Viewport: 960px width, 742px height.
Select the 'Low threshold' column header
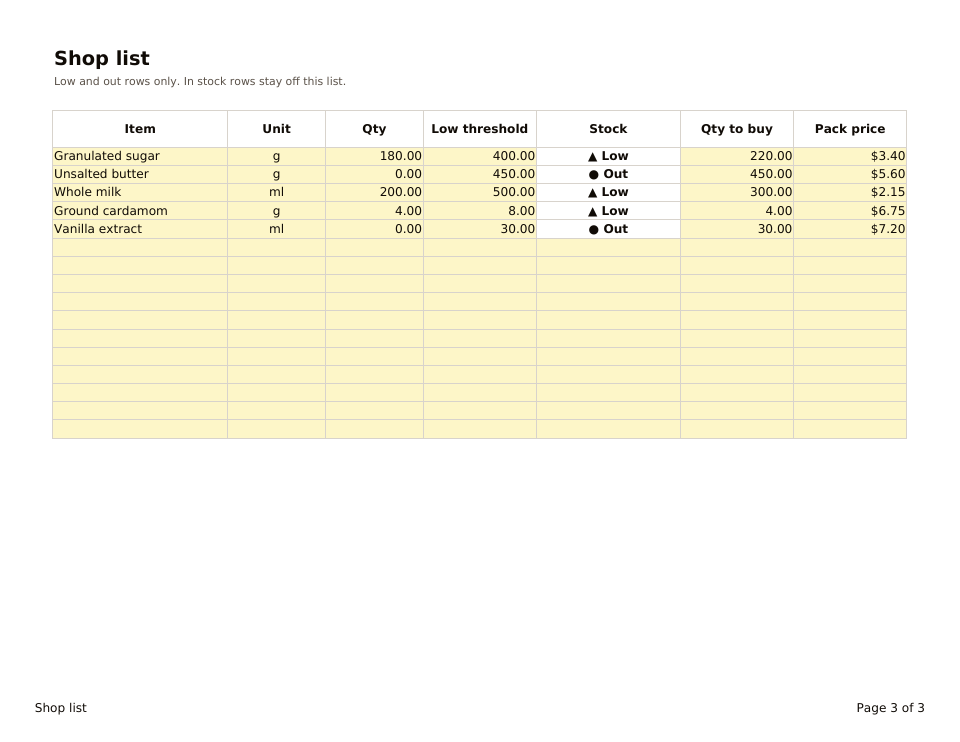(479, 129)
